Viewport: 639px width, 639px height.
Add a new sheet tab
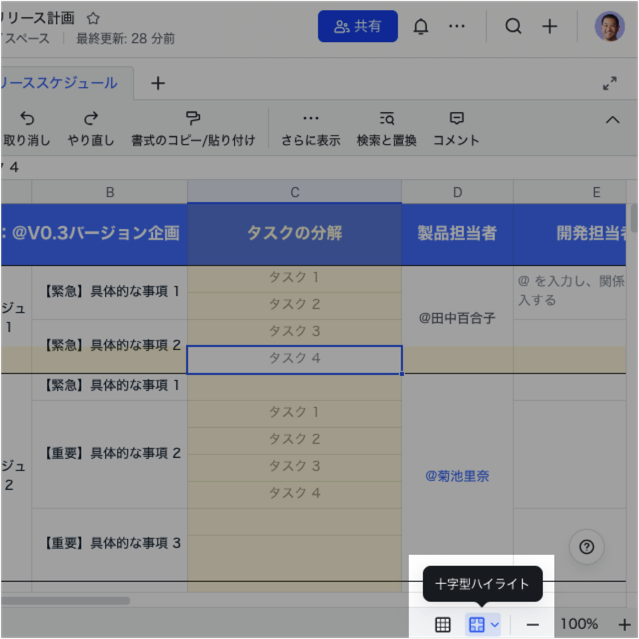[x=158, y=83]
